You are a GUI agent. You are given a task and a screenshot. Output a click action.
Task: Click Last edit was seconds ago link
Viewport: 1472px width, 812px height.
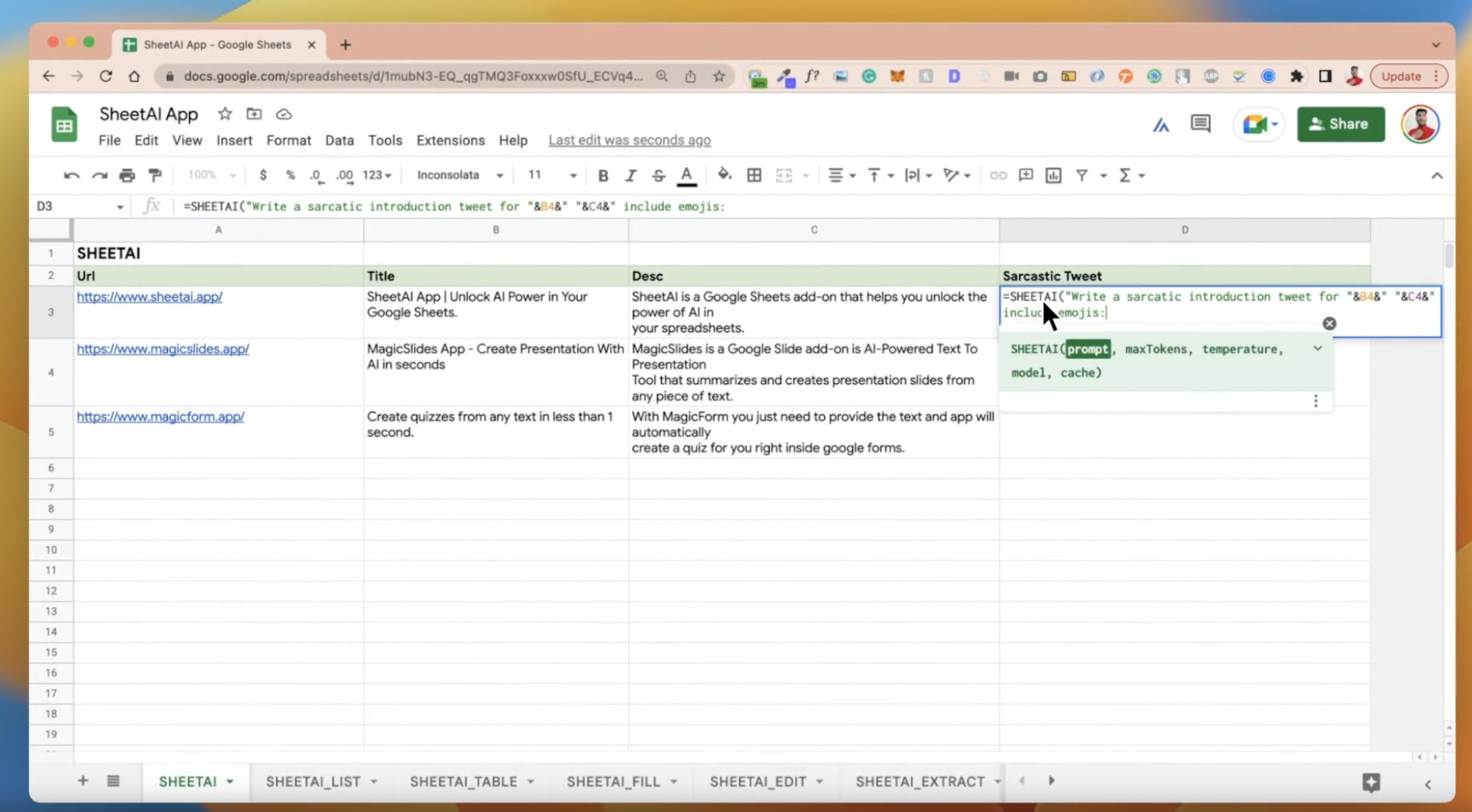[x=629, y=140]
